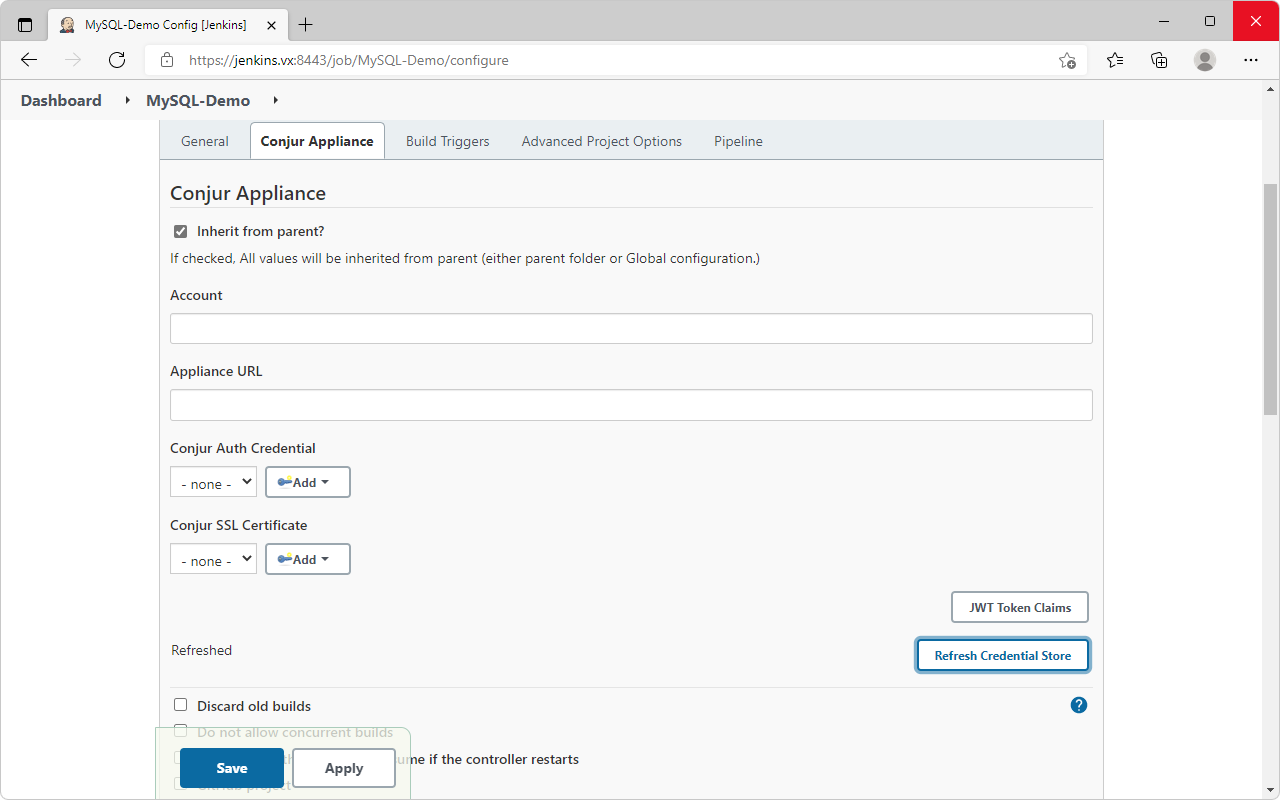
Task: Click the Apply button
Action: 344,768
